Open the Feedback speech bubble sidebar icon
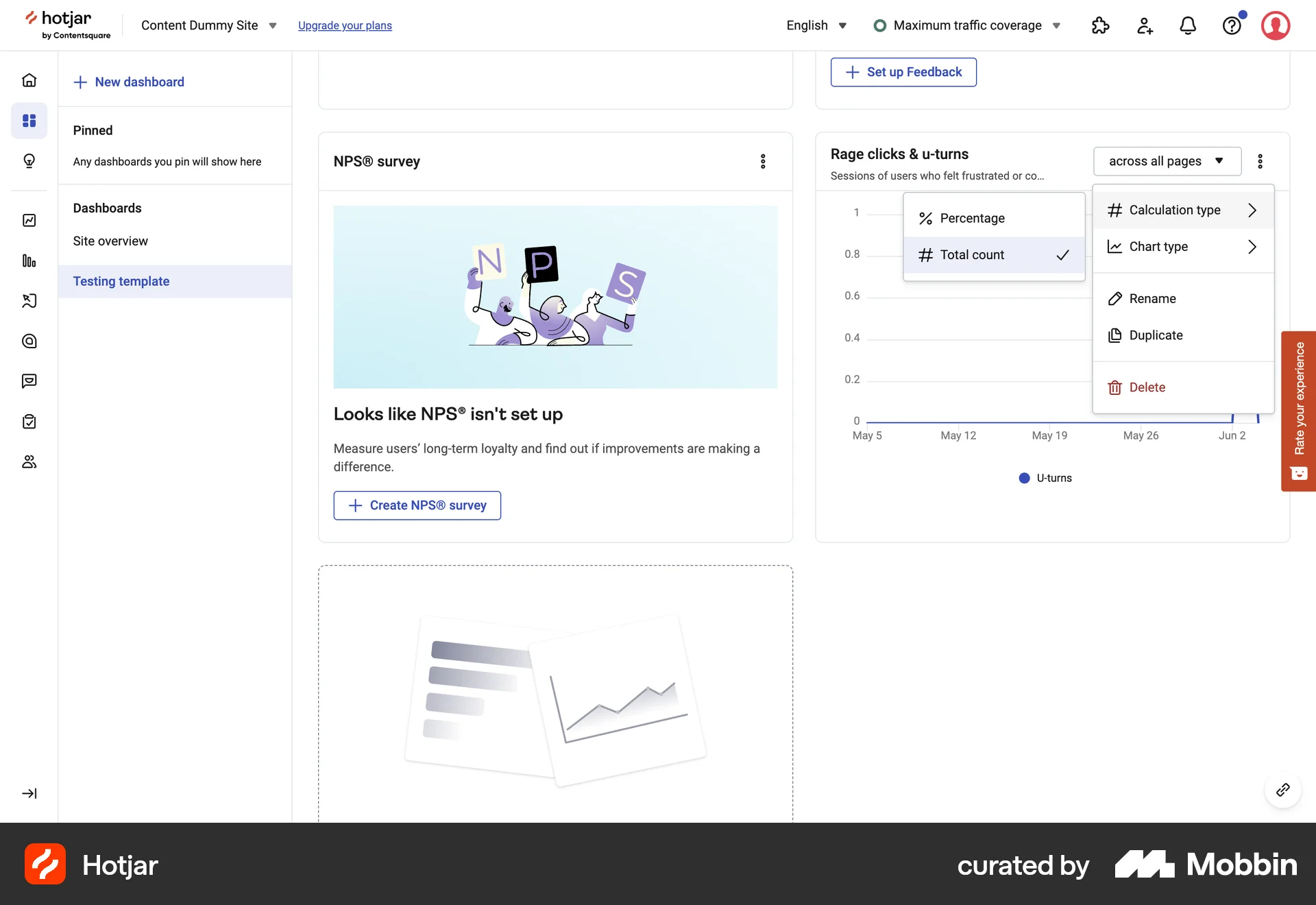 29,381
